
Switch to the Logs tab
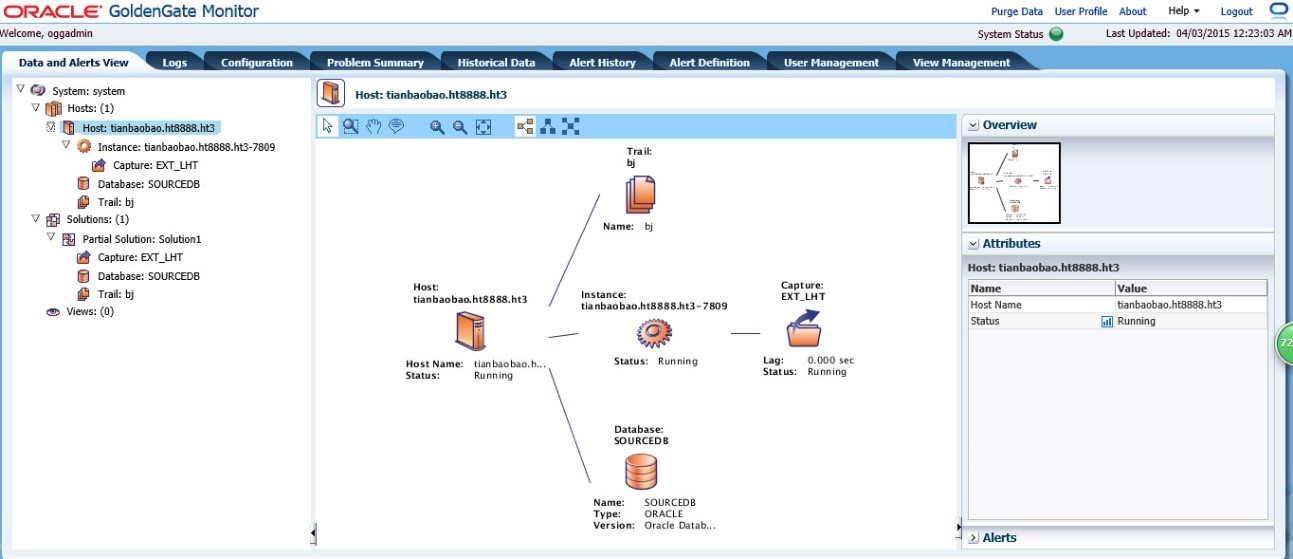pos(174,62)
